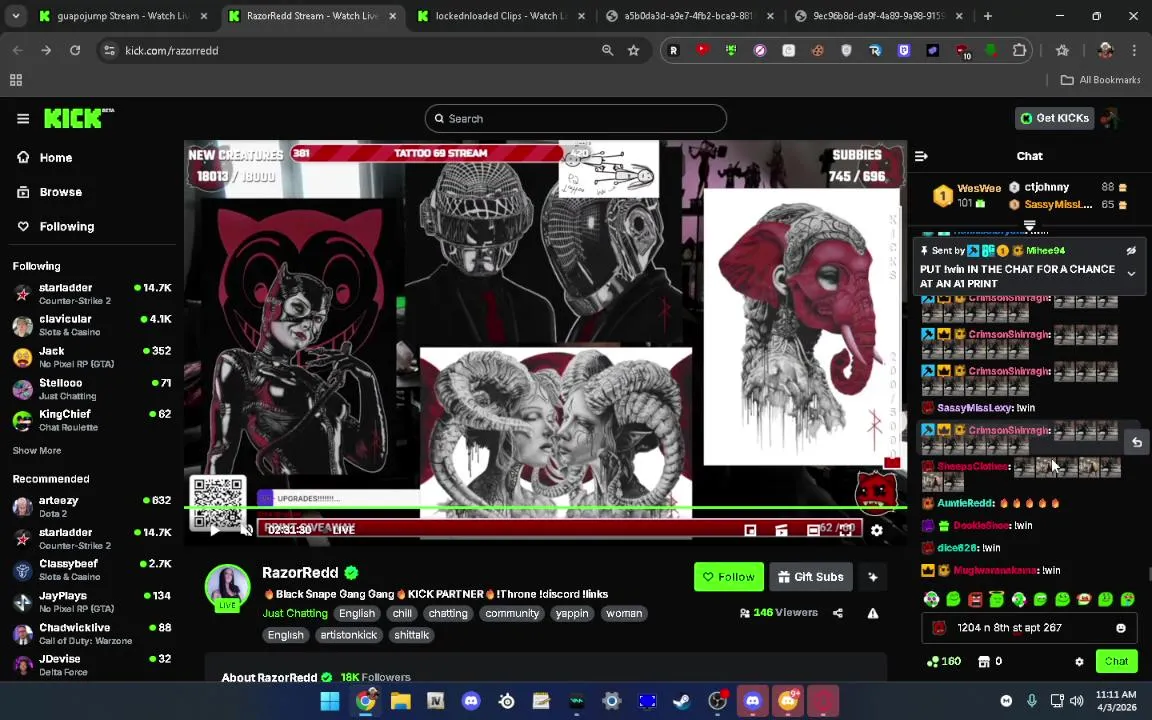The image size is (1152, 720).
Task: Open recommended channel JDevise
Action: 92,665
